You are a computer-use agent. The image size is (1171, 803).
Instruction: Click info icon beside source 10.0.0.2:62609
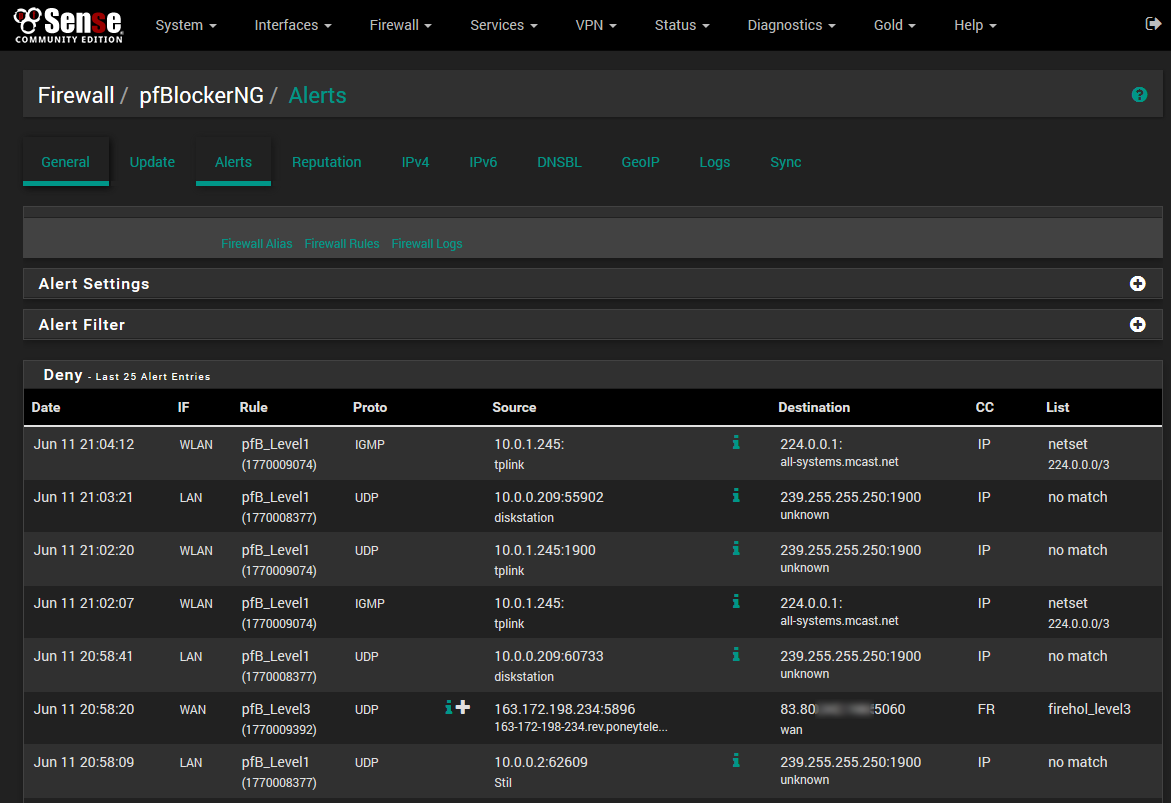pos(736,760)
